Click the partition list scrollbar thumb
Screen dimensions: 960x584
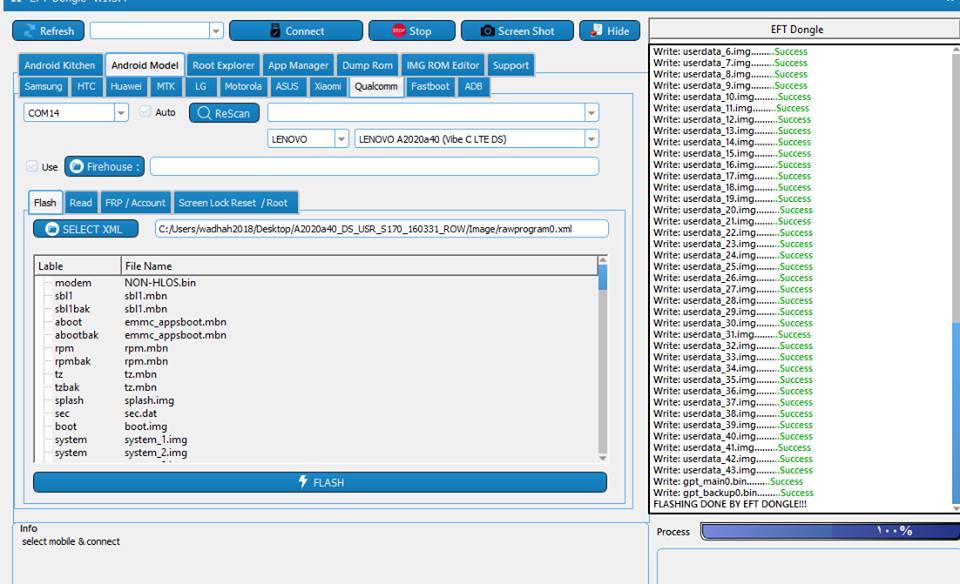[602, 277]
